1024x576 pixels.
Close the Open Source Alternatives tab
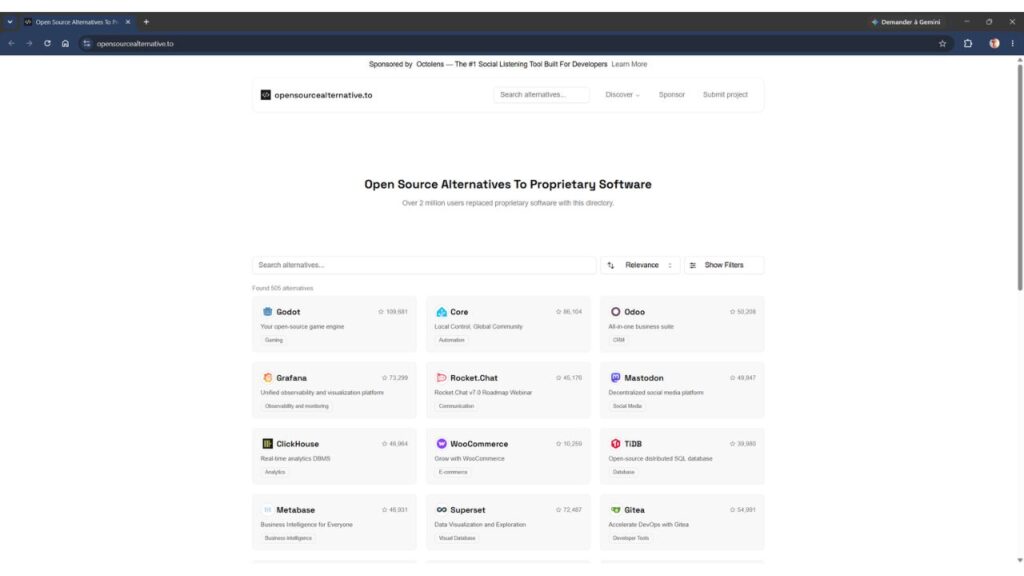tap(128, 22)
